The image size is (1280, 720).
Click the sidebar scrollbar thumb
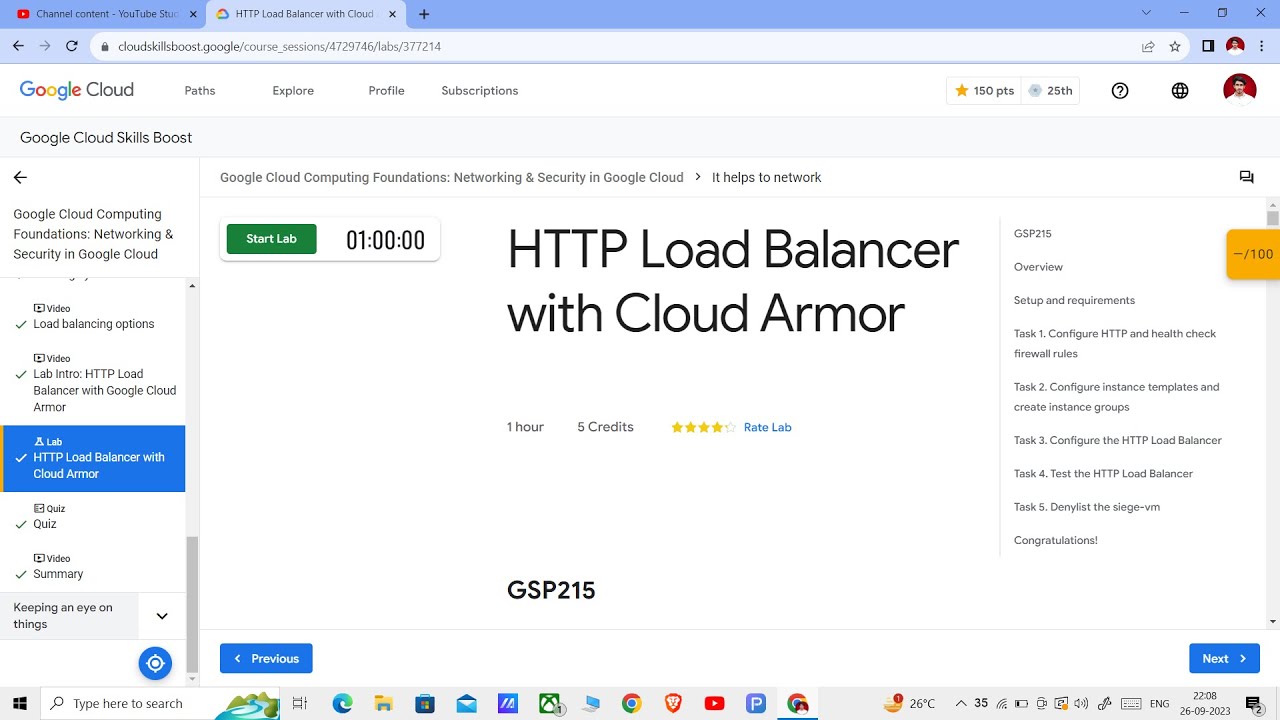pos(193,606)
